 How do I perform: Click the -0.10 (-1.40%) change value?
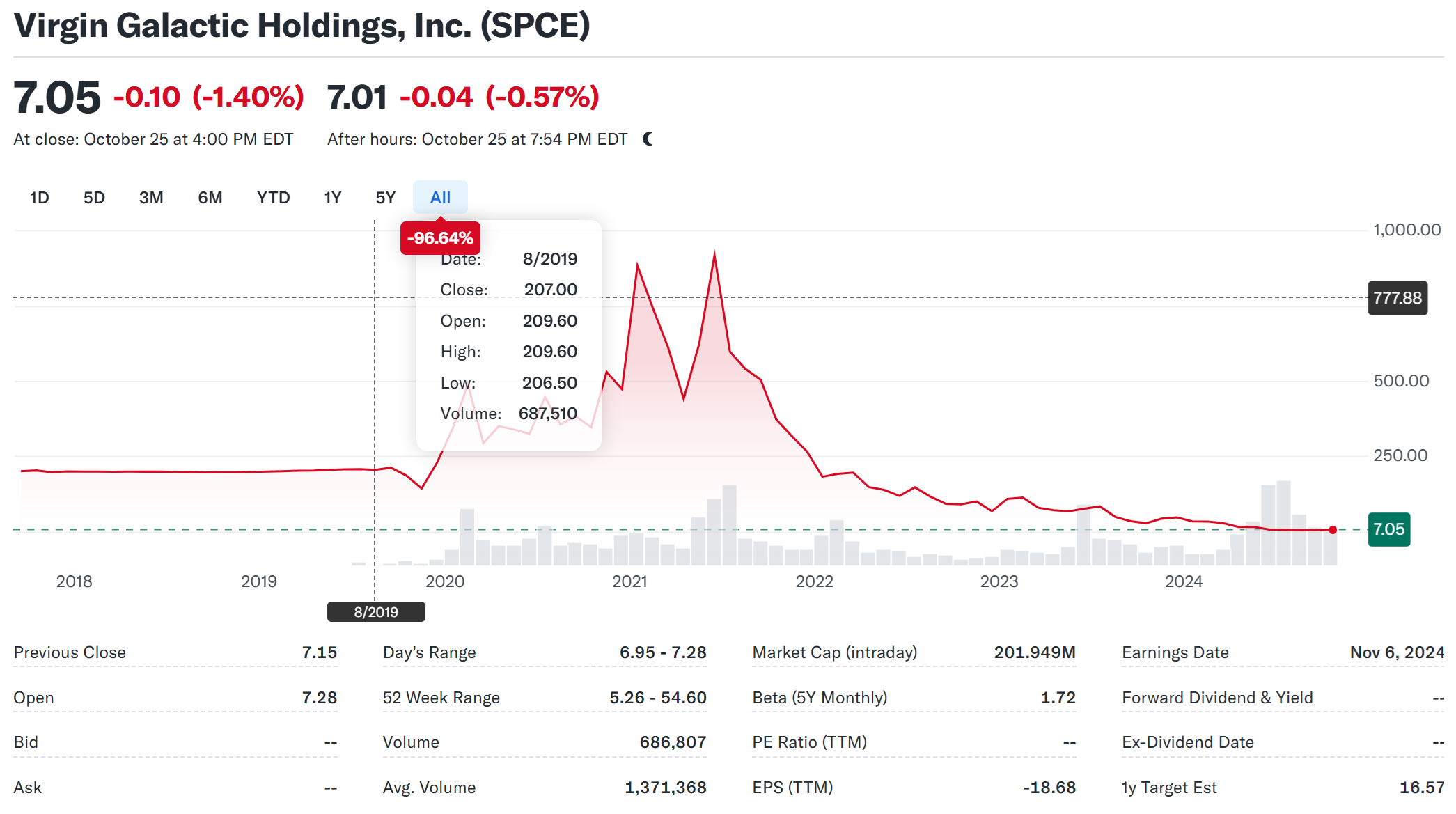pos(209,97)
